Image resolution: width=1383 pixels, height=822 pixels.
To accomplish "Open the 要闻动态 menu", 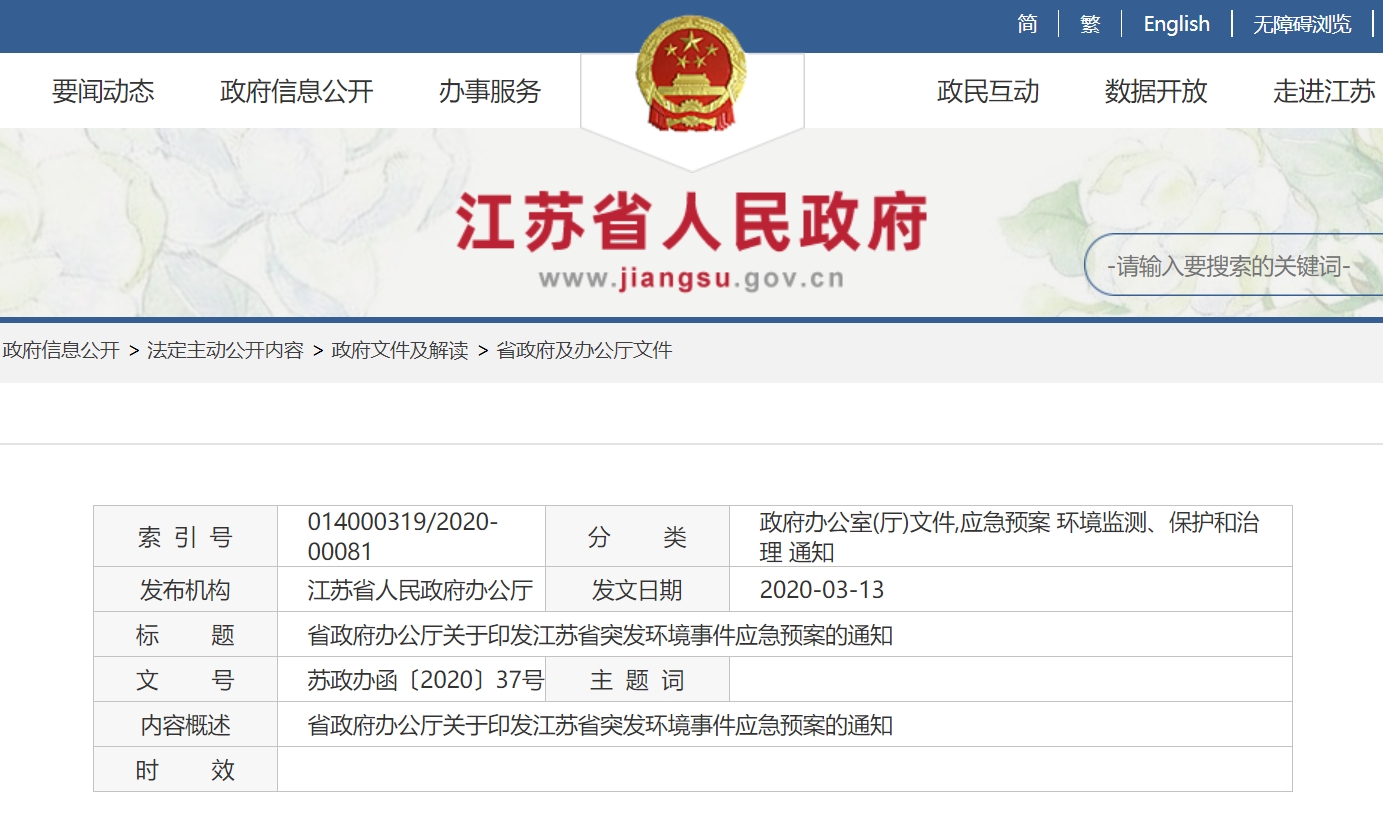I will (x=103, y=91).
